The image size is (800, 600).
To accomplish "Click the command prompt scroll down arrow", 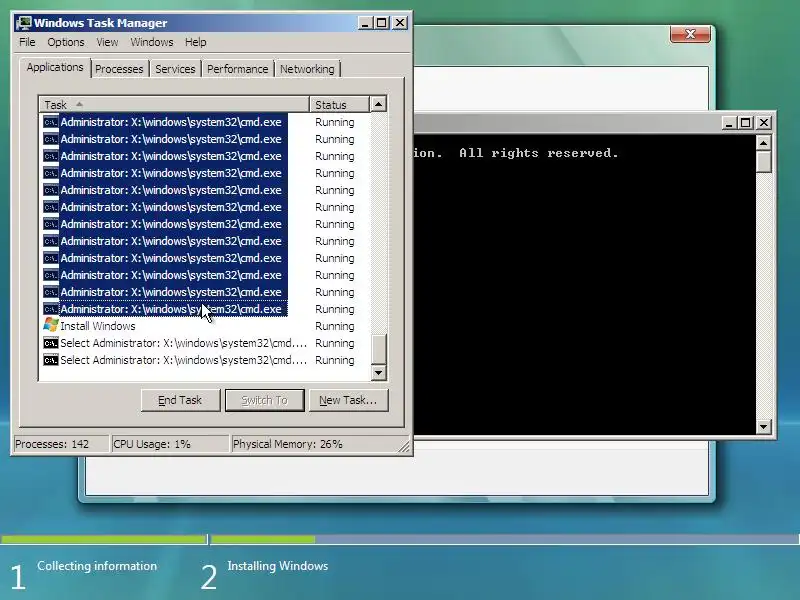I will pyautogui.click(x=763, y=427).
